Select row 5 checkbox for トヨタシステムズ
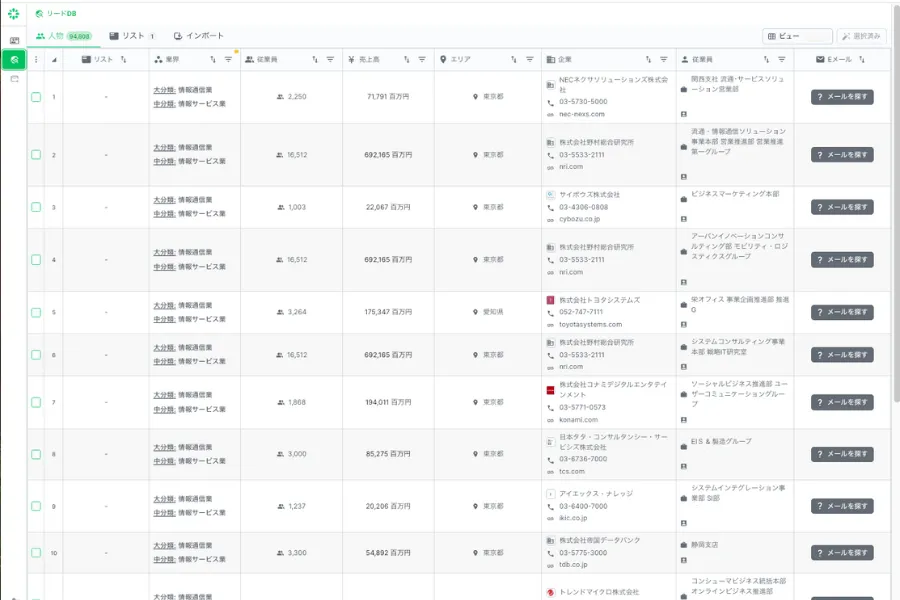900x600 pixels. point(36,312)
